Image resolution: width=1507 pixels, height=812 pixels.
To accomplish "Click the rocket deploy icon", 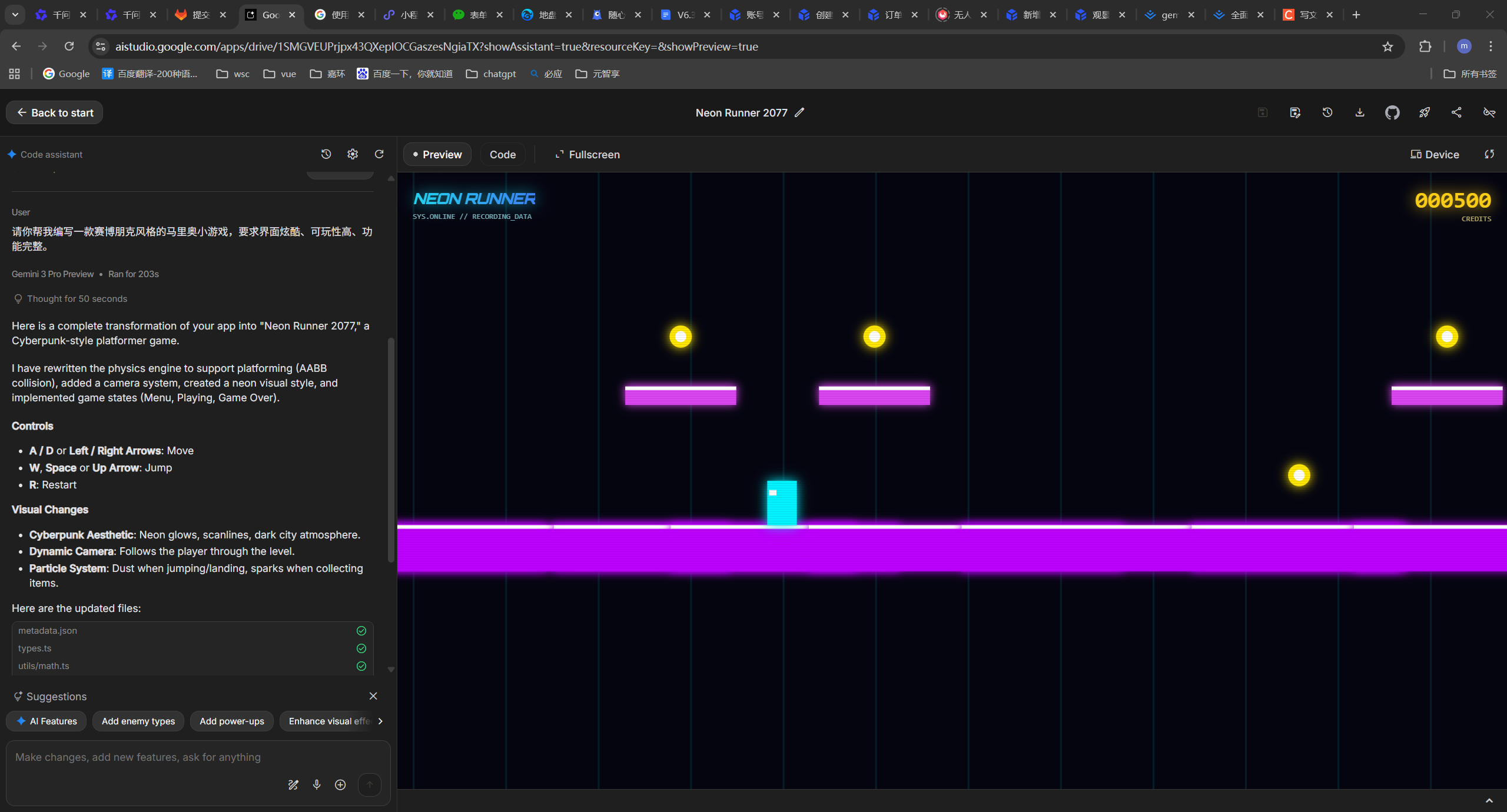I will 1424,112.
